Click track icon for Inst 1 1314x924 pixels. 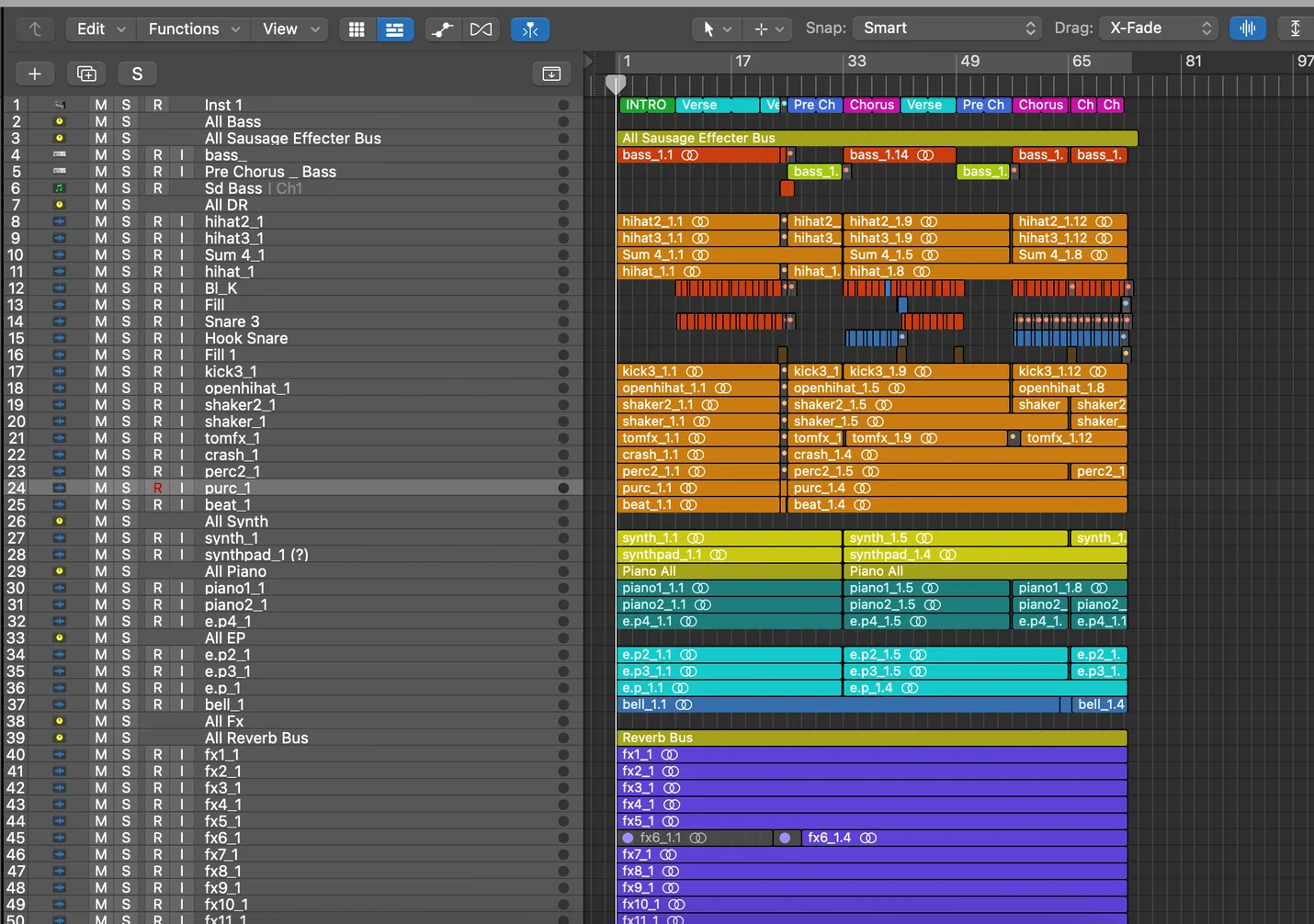(60, 105)
